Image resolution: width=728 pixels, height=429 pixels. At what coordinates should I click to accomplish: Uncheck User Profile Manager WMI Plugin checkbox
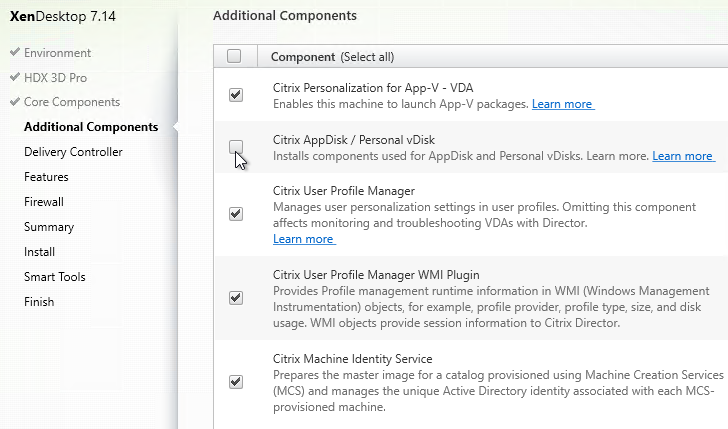click(236, 298)
